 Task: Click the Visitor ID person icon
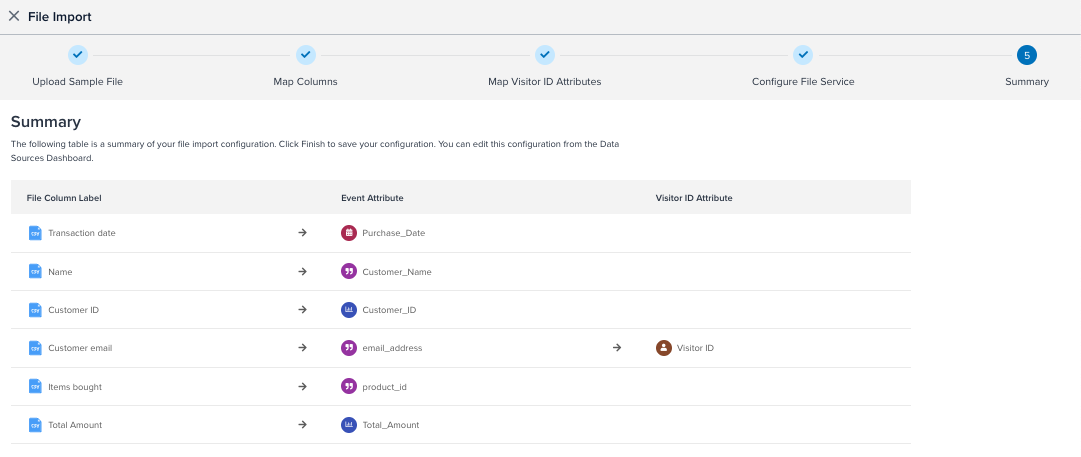pyautogui.click(x=663, y=348)
